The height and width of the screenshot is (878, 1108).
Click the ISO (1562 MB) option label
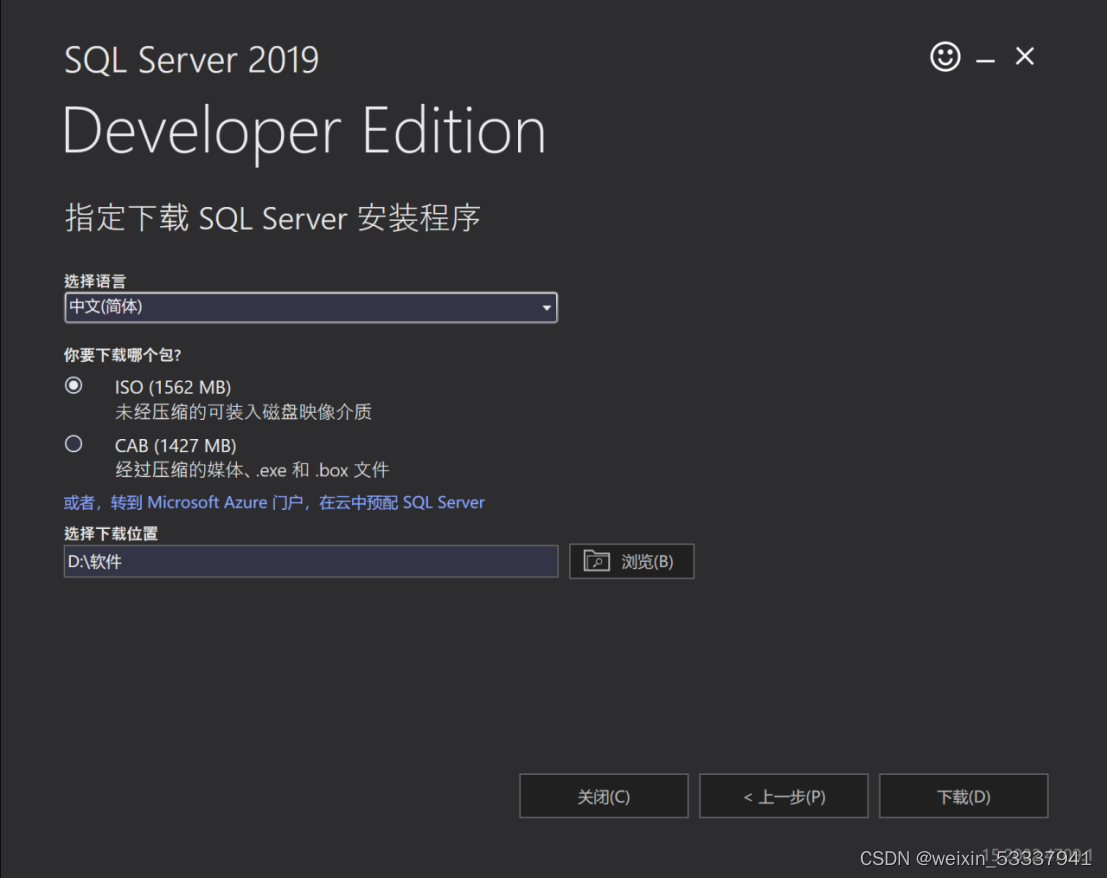pyautogui.click(x=173, y=387)
